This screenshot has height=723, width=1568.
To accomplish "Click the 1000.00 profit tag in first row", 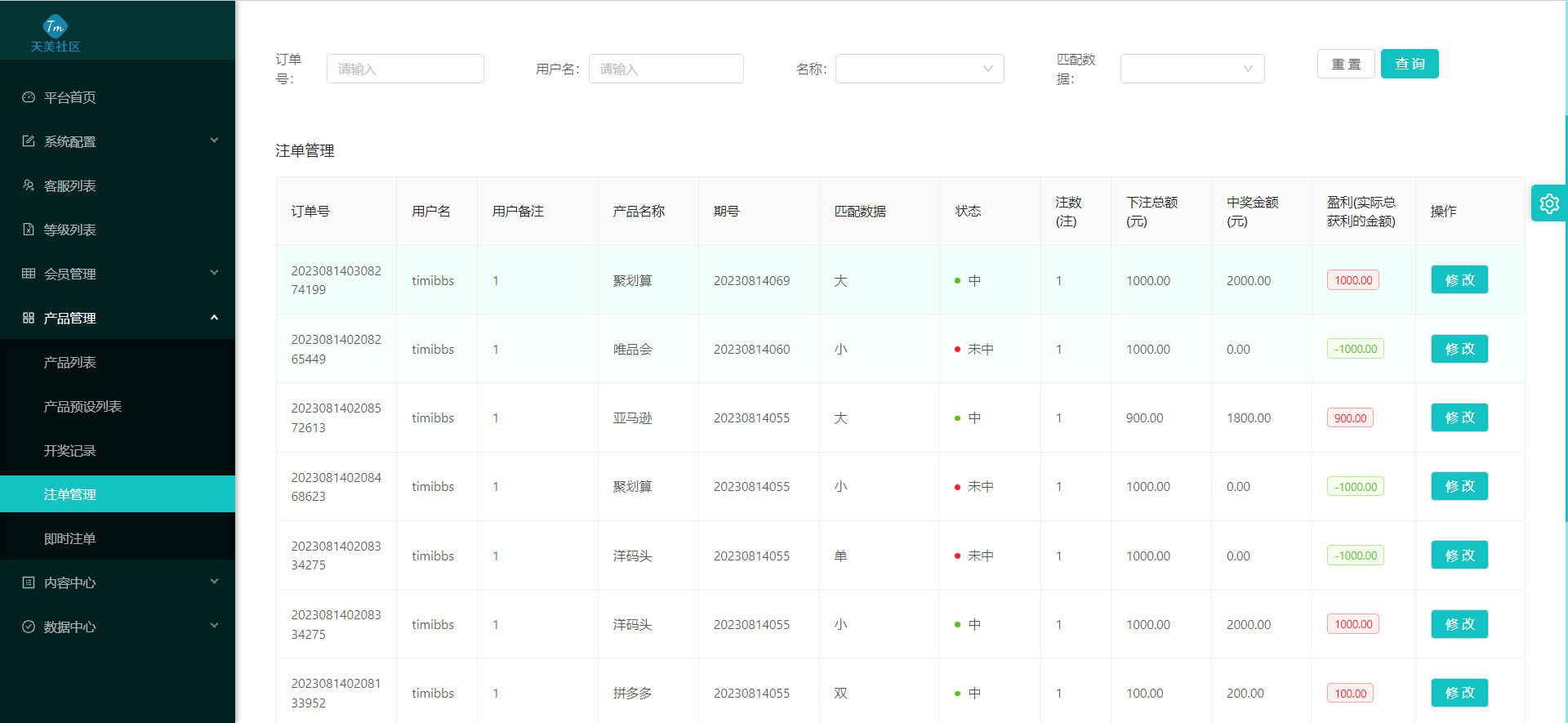I will pyautogui.click(x=1353, y=280).
